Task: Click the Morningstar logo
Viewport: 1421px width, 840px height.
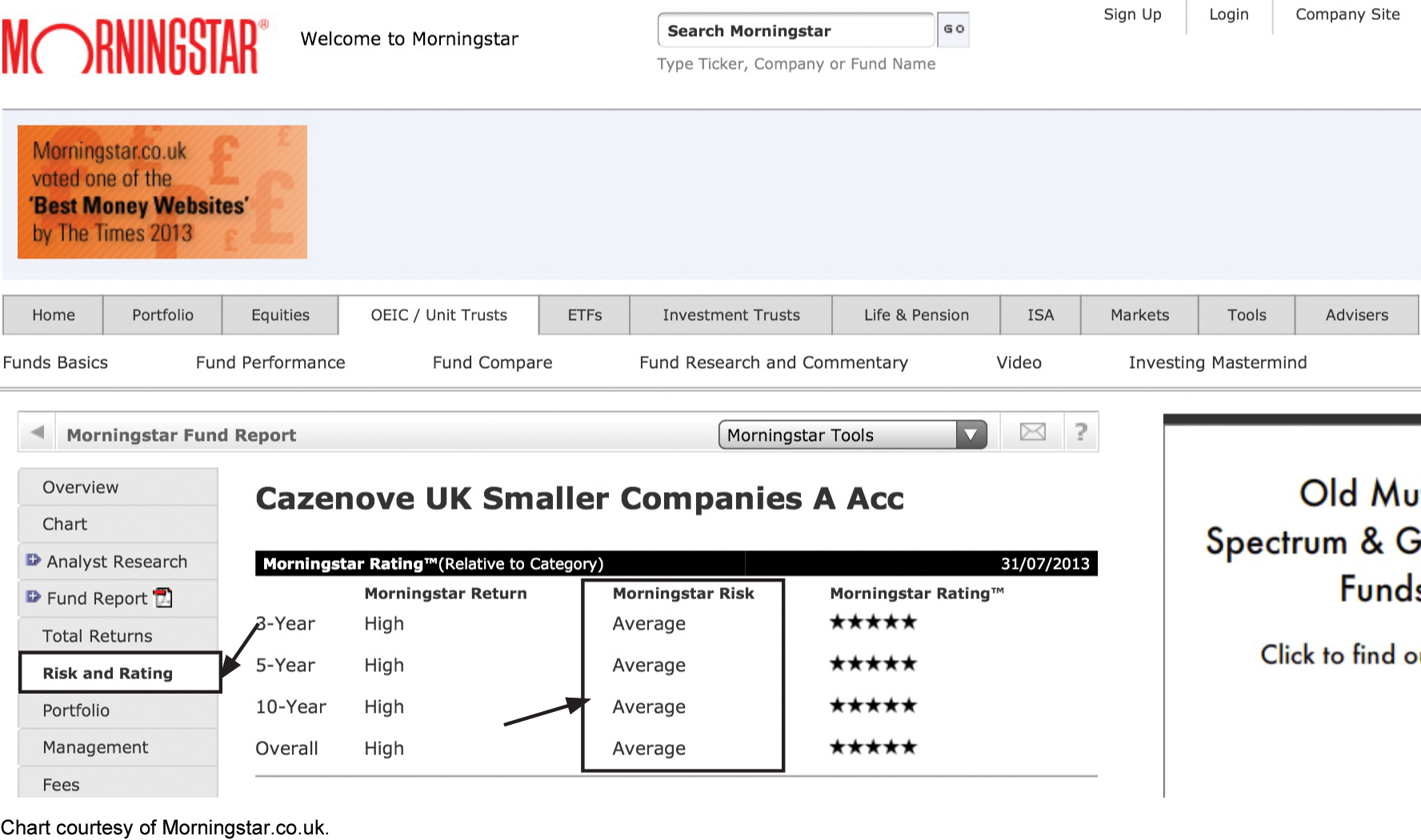Action: click(135, 46)
